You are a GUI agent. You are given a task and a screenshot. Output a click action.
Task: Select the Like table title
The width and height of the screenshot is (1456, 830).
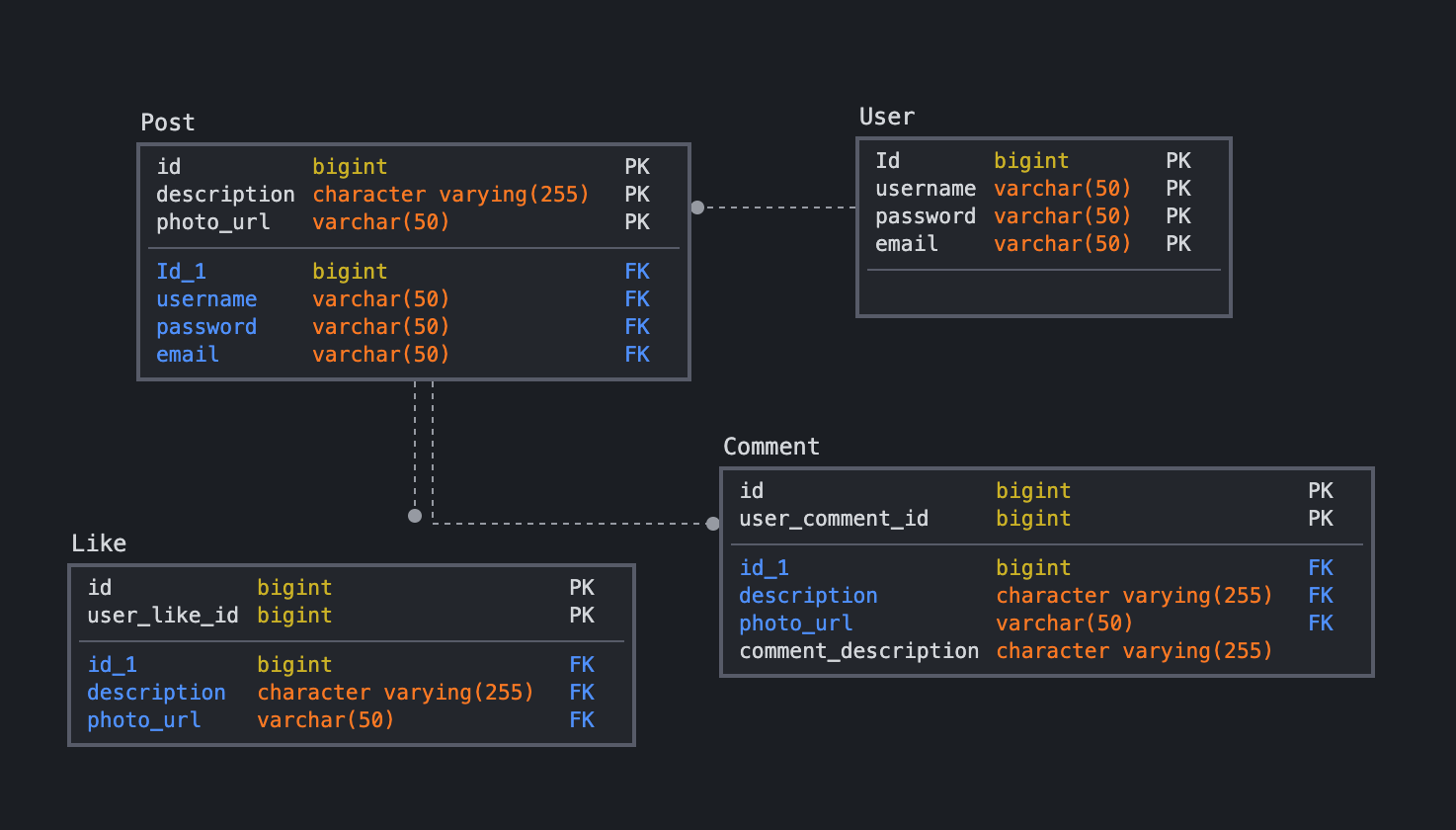pos(99,542)
